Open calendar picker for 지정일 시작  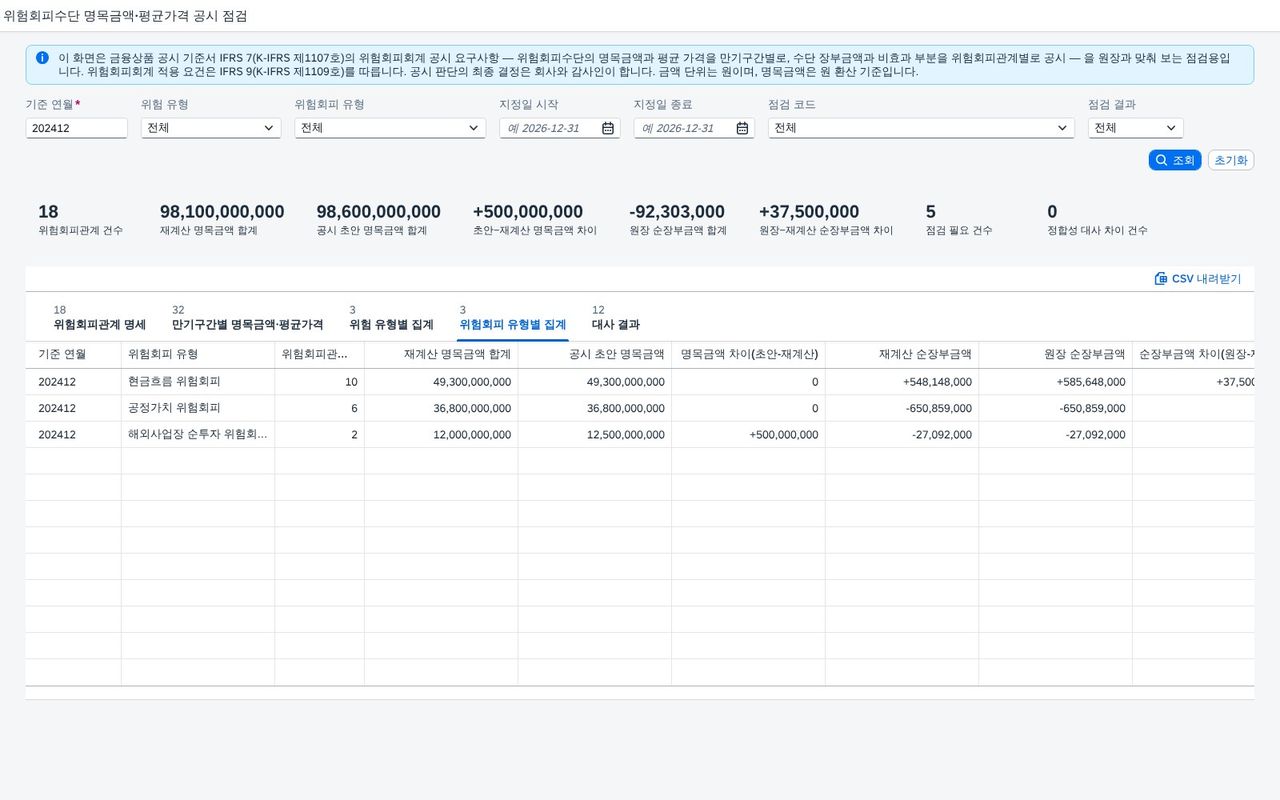(608, 128)
